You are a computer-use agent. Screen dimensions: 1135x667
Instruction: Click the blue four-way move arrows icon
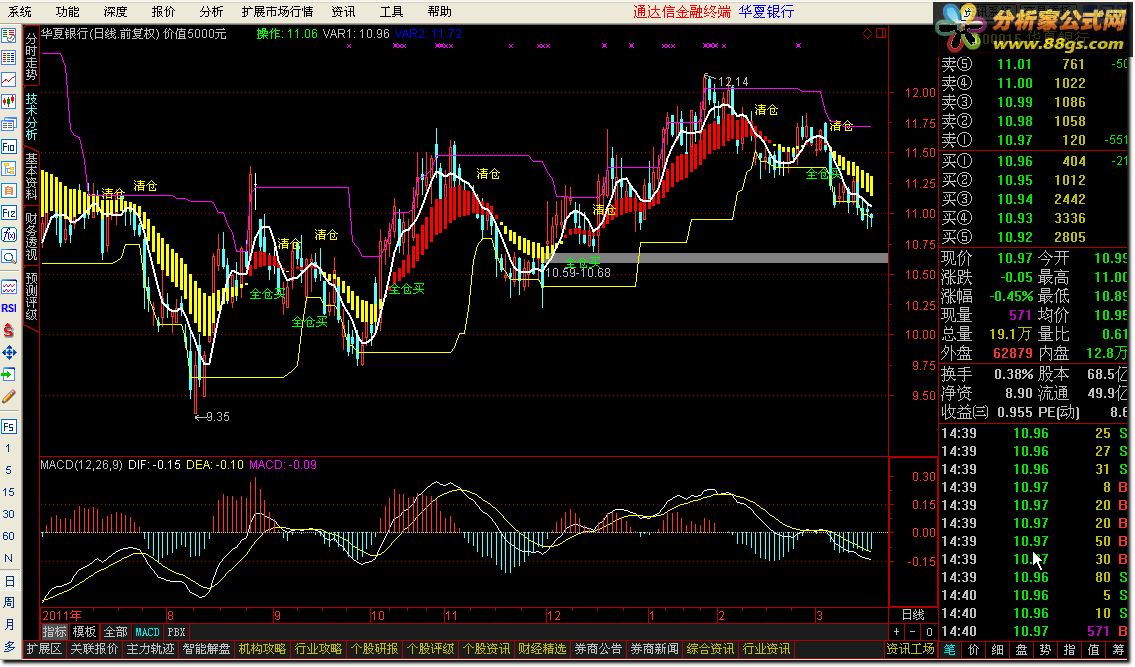(x=9, y=353)
